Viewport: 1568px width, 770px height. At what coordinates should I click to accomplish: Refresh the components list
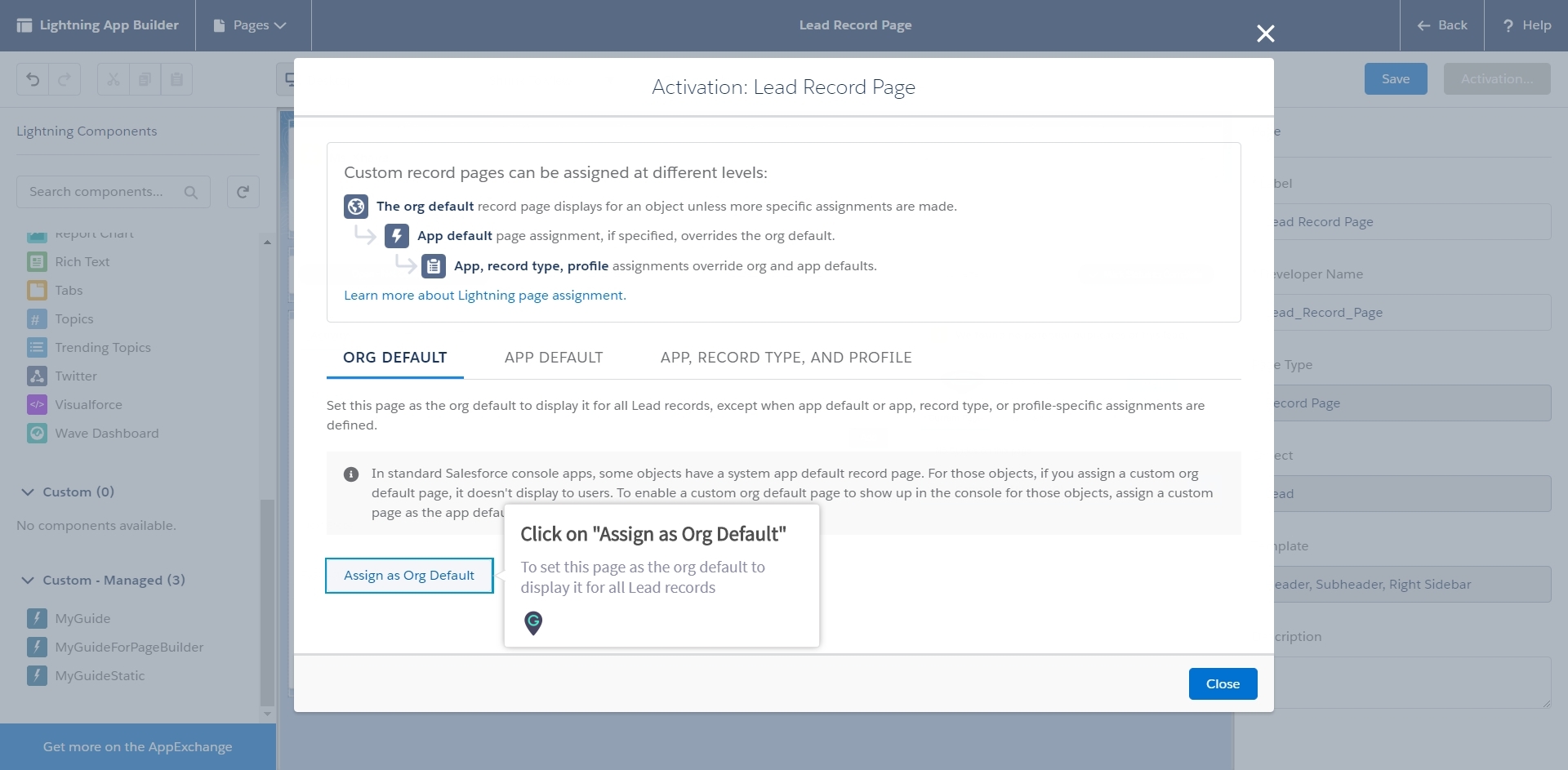point(243,192)
